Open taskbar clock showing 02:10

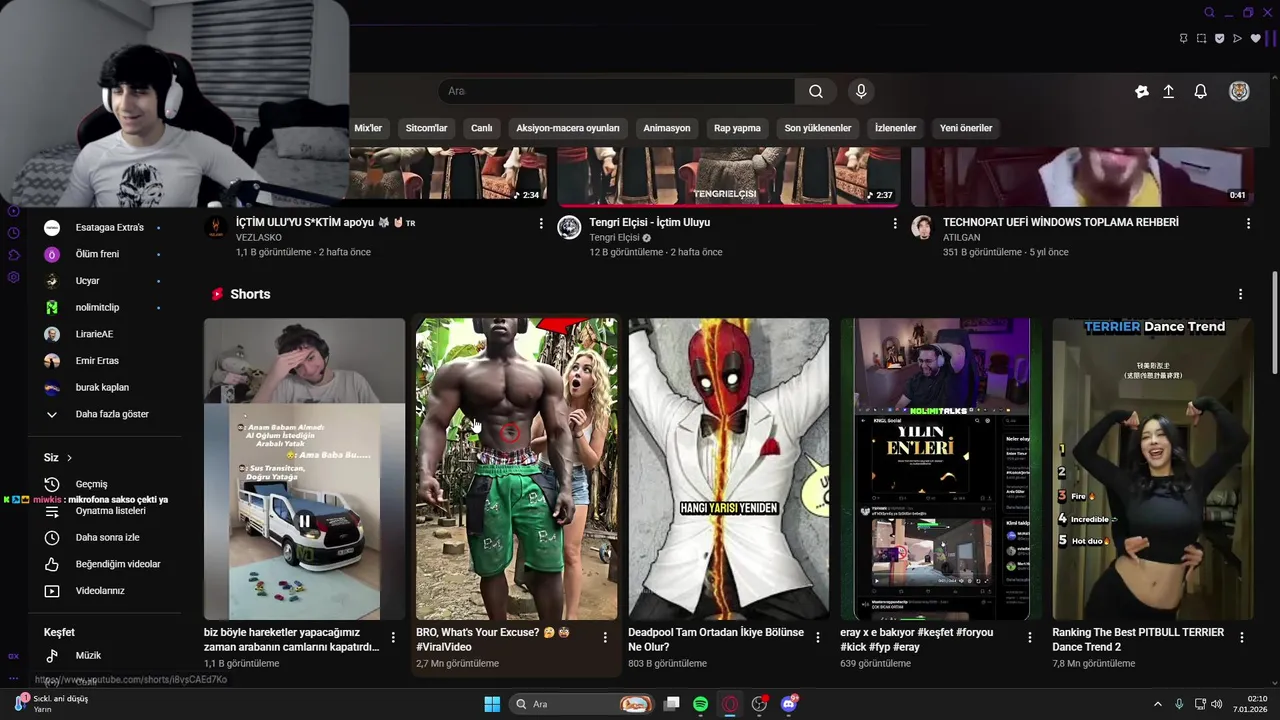[x=1248, y=704]
